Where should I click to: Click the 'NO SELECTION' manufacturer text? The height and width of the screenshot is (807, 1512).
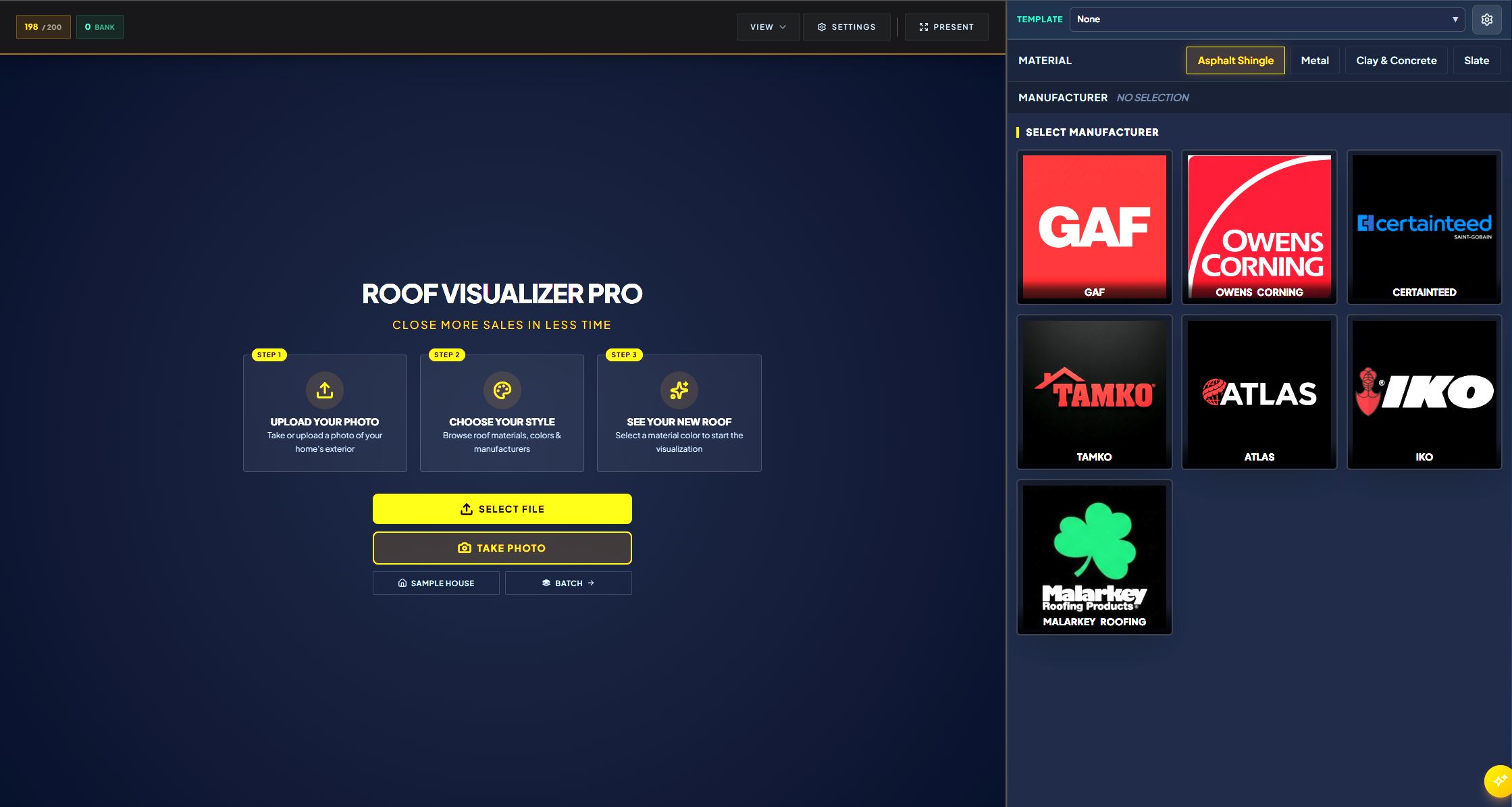(x=1153, y=98)
